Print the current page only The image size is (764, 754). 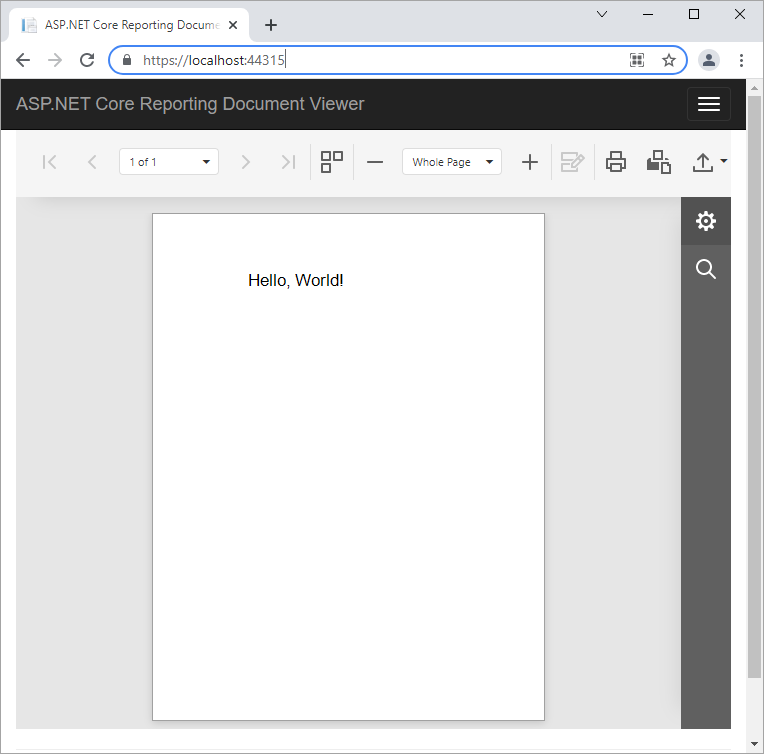[659, 162]
